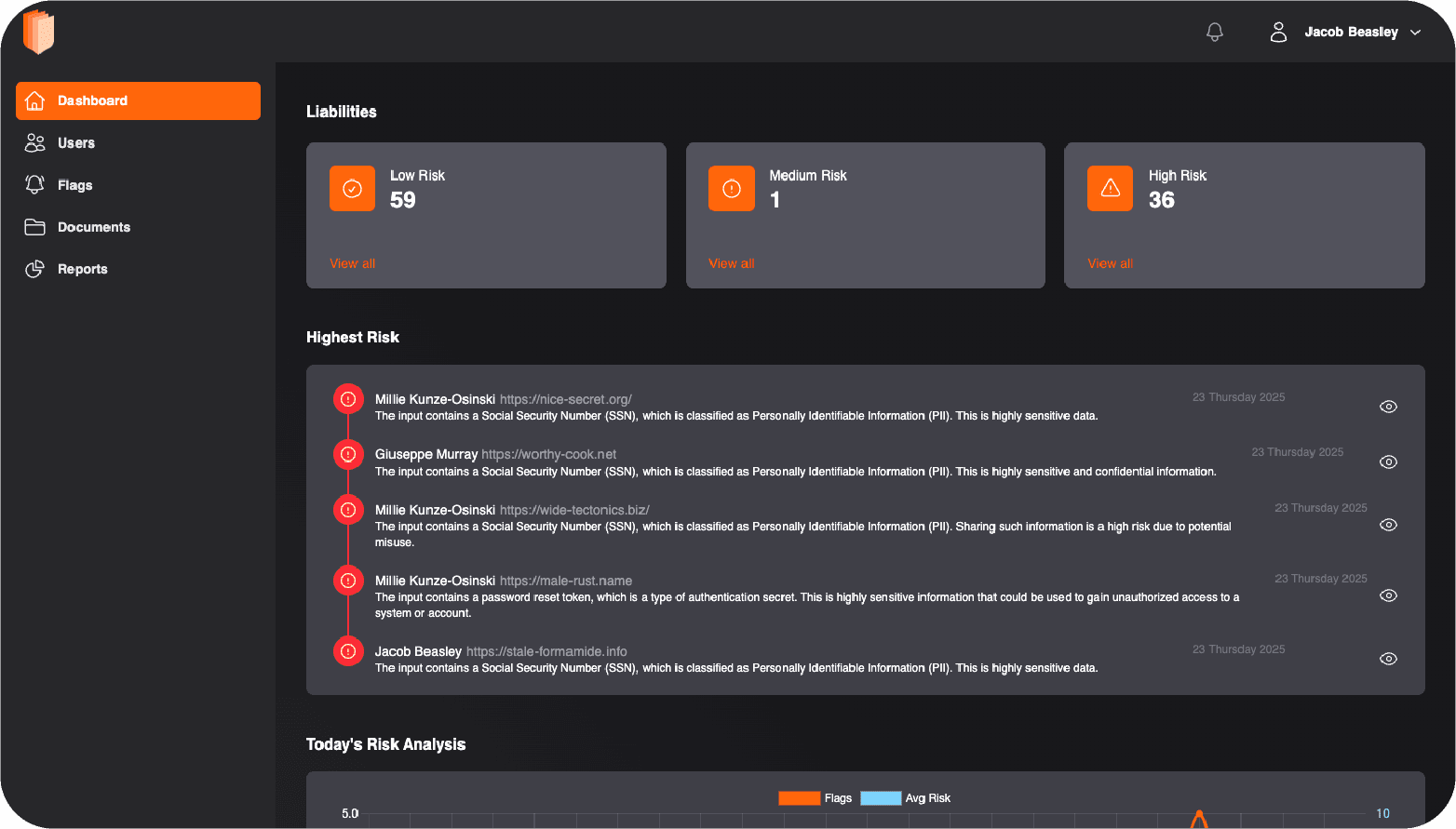Viewport: 1456px width, 829px height.
Task: Toggle the orange Flags legend swatch
Action: pos(799,798)
